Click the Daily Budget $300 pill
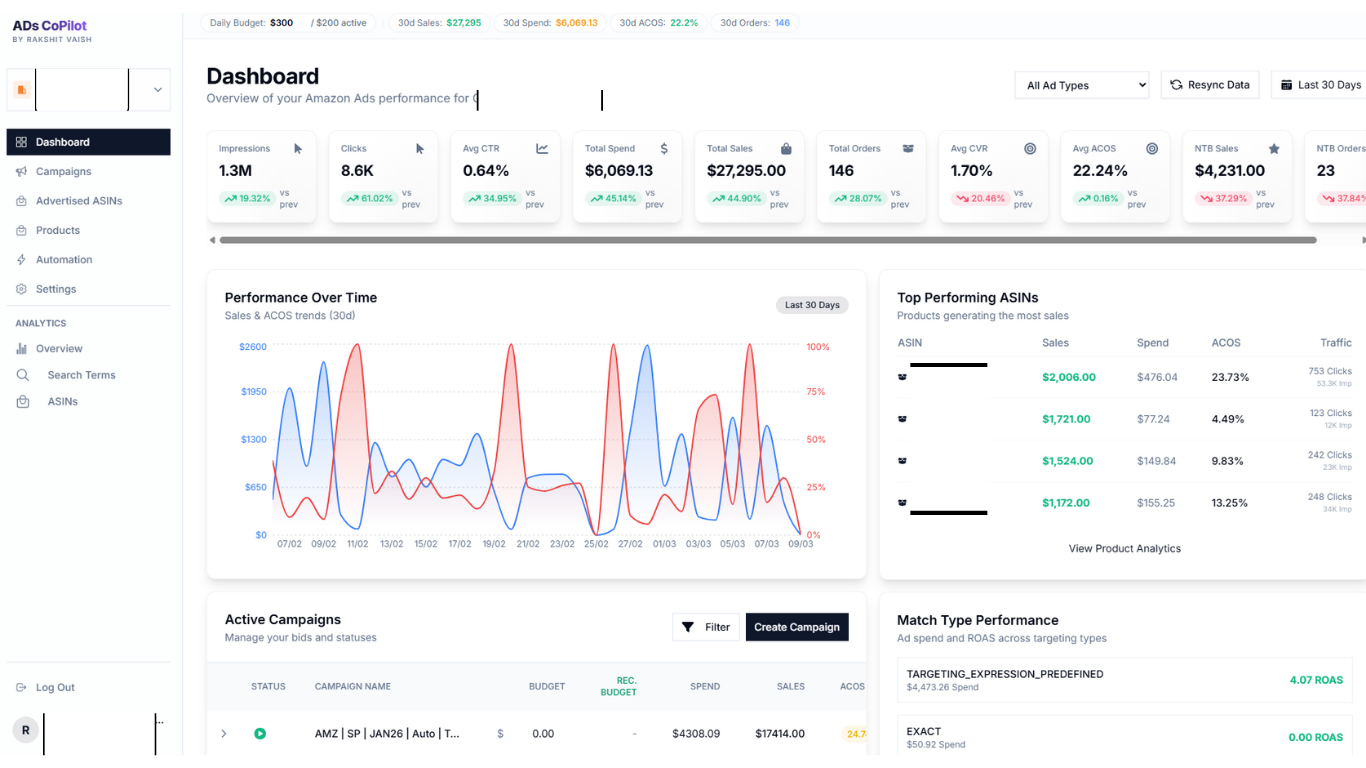1366x768 pixels. [288, 22]
